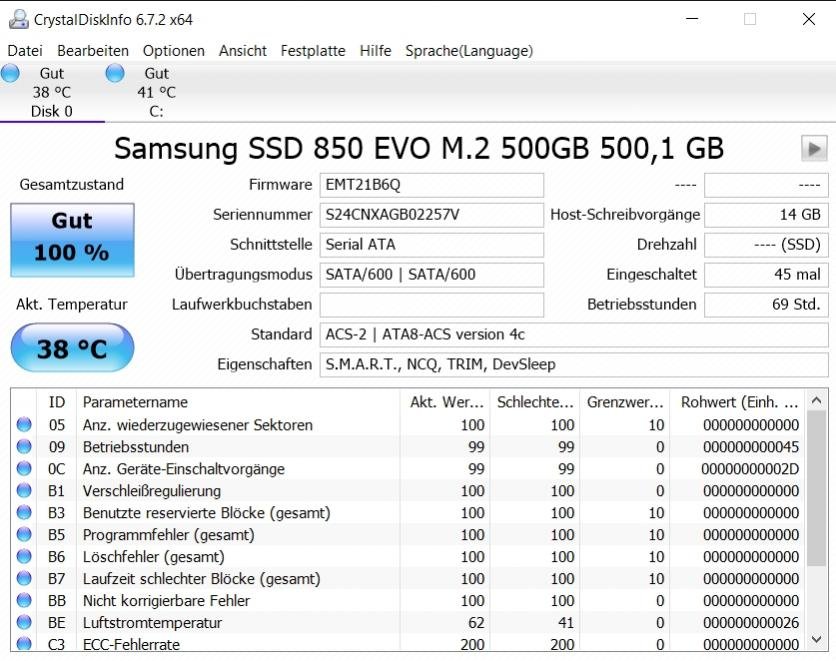The height and width of the screenshot is (661, 836).
Task: Click the next disk arrow button
Action: [x=814, y=148]
